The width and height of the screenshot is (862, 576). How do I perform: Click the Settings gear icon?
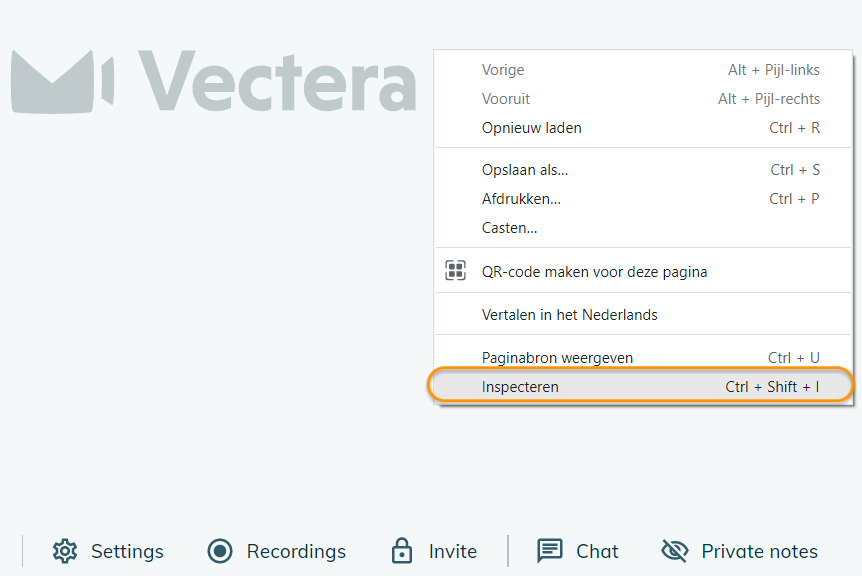65,551
